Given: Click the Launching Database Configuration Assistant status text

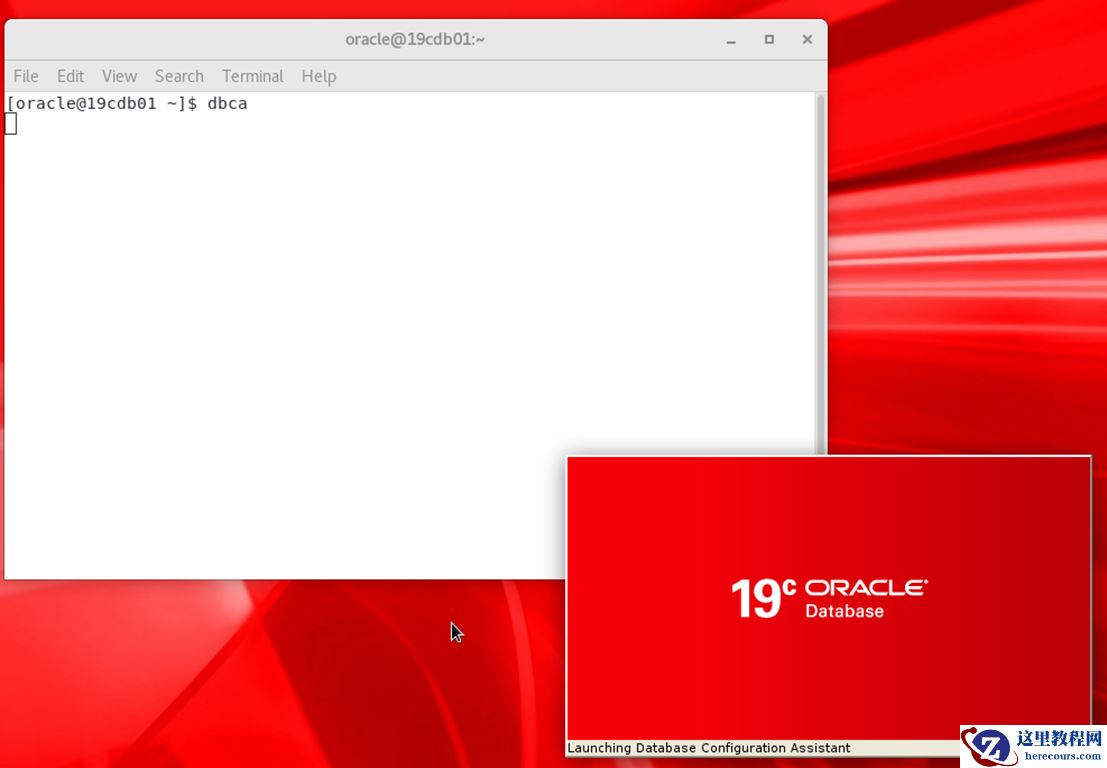Looking at the screenshot, I should 709,748.
